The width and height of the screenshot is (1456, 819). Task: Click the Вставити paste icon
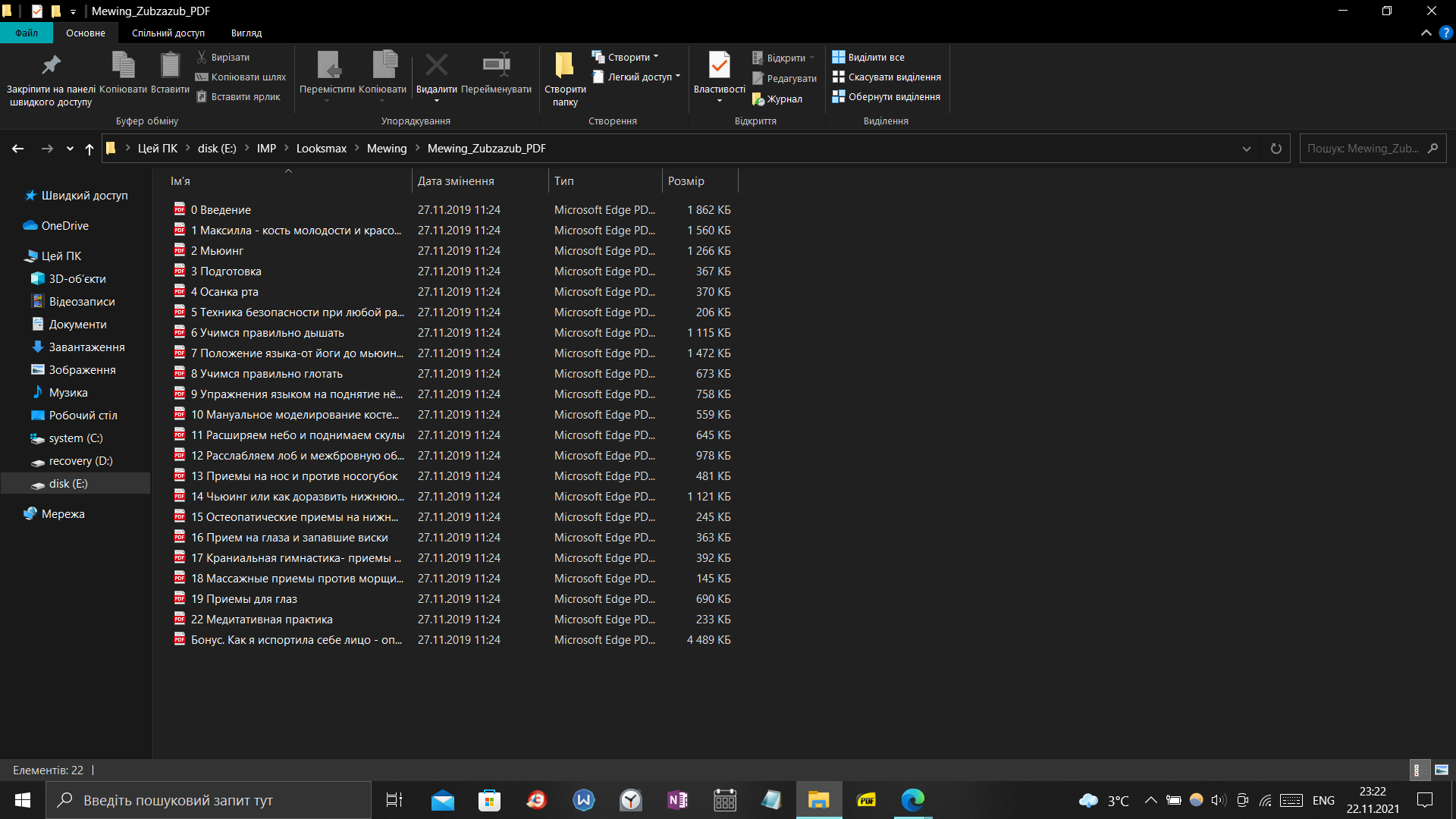[x=170, y=65]
